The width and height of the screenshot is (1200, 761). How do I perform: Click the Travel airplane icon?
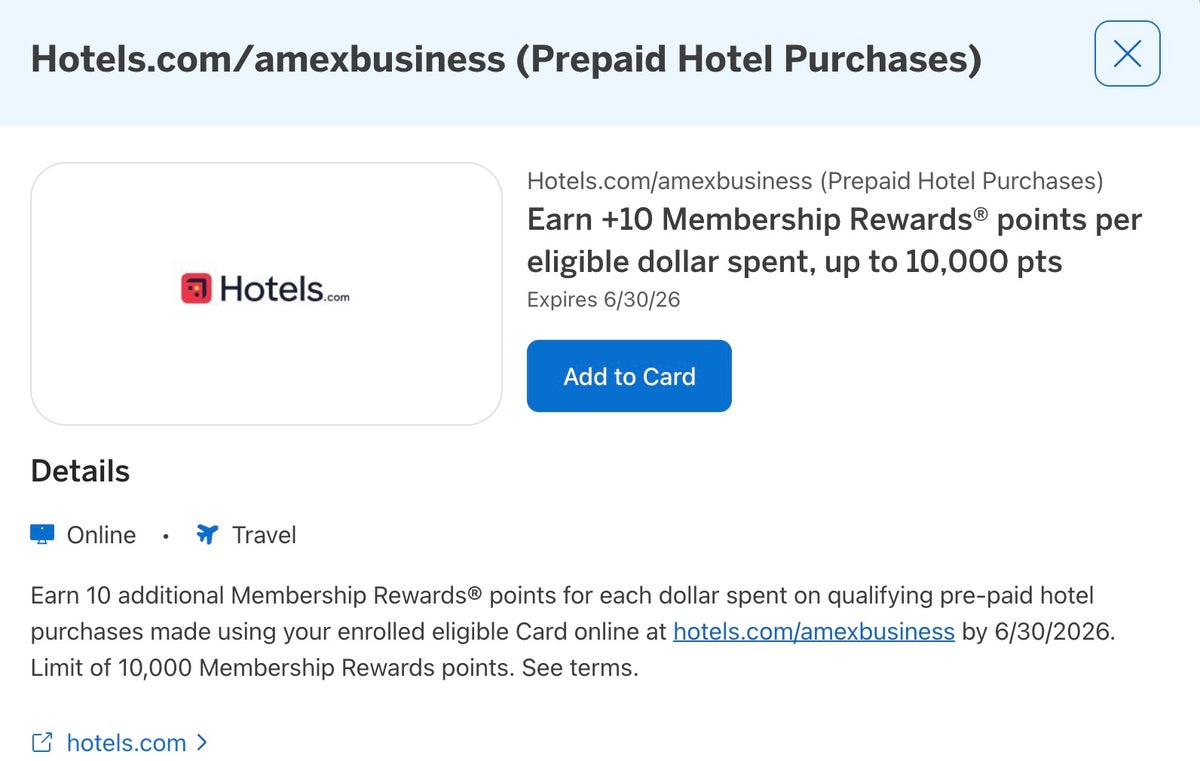(207, 535)
